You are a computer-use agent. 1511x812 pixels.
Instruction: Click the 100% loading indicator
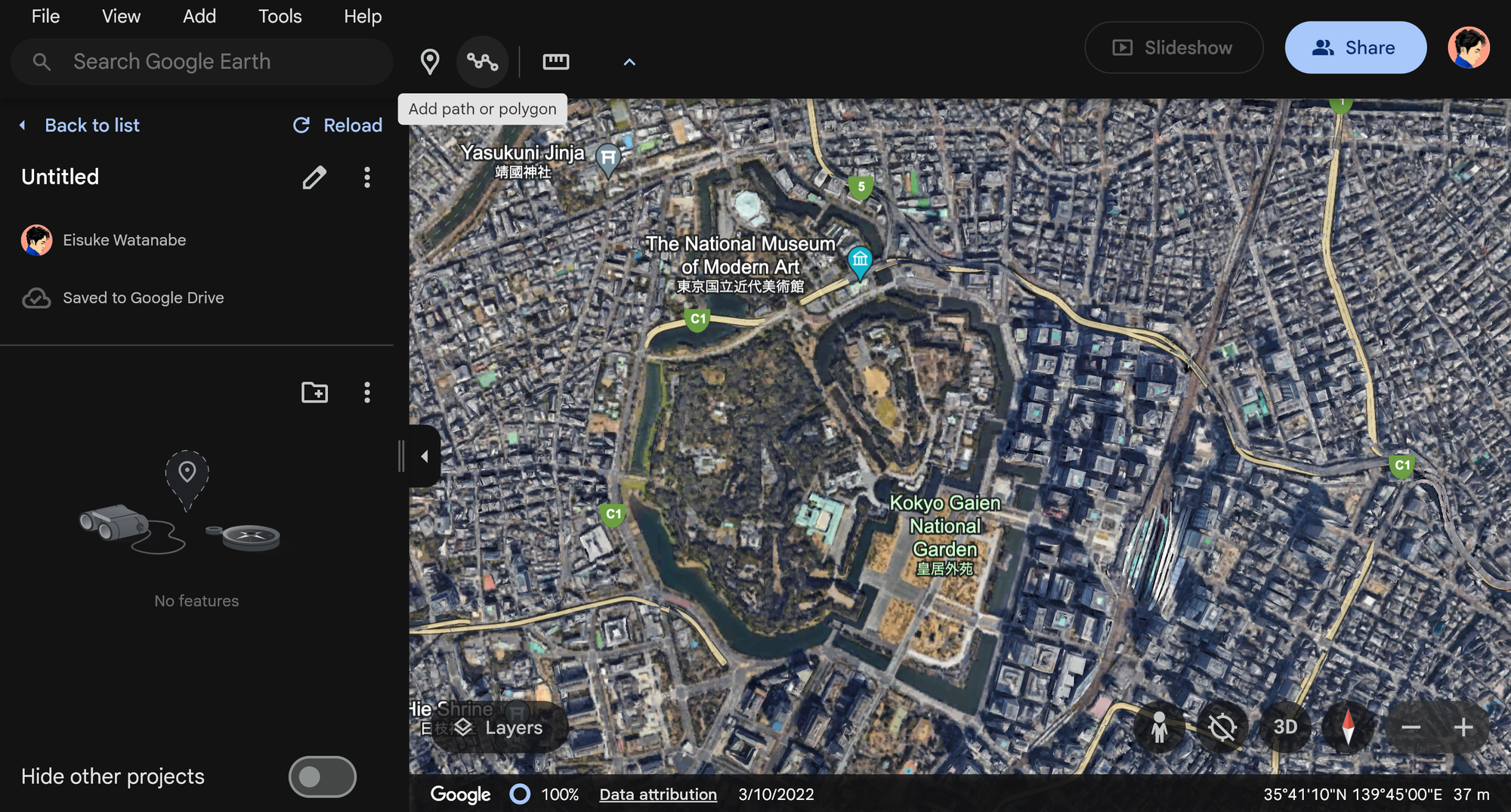tap(544, 795)
